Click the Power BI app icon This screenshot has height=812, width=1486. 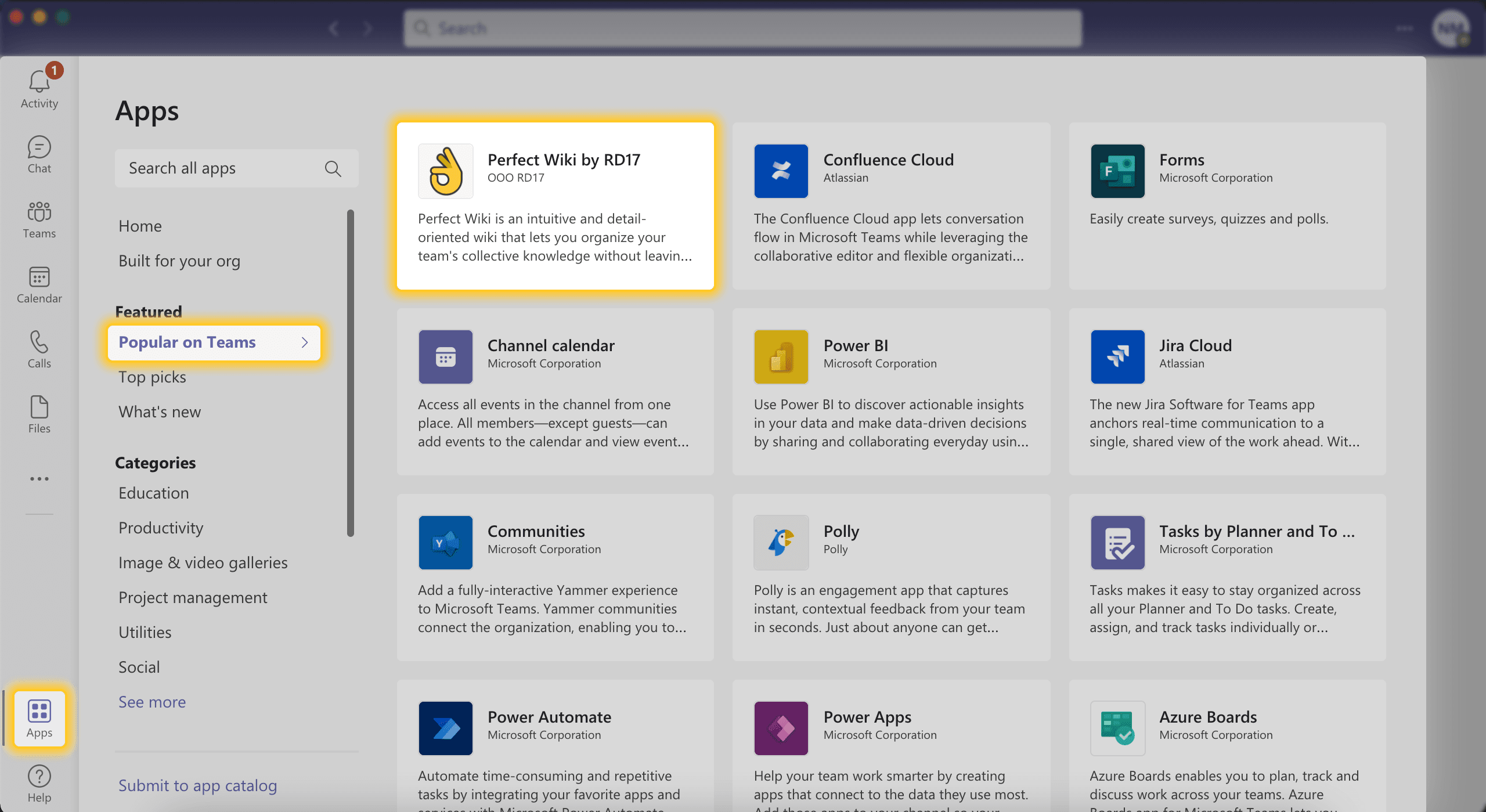(781, 357)
